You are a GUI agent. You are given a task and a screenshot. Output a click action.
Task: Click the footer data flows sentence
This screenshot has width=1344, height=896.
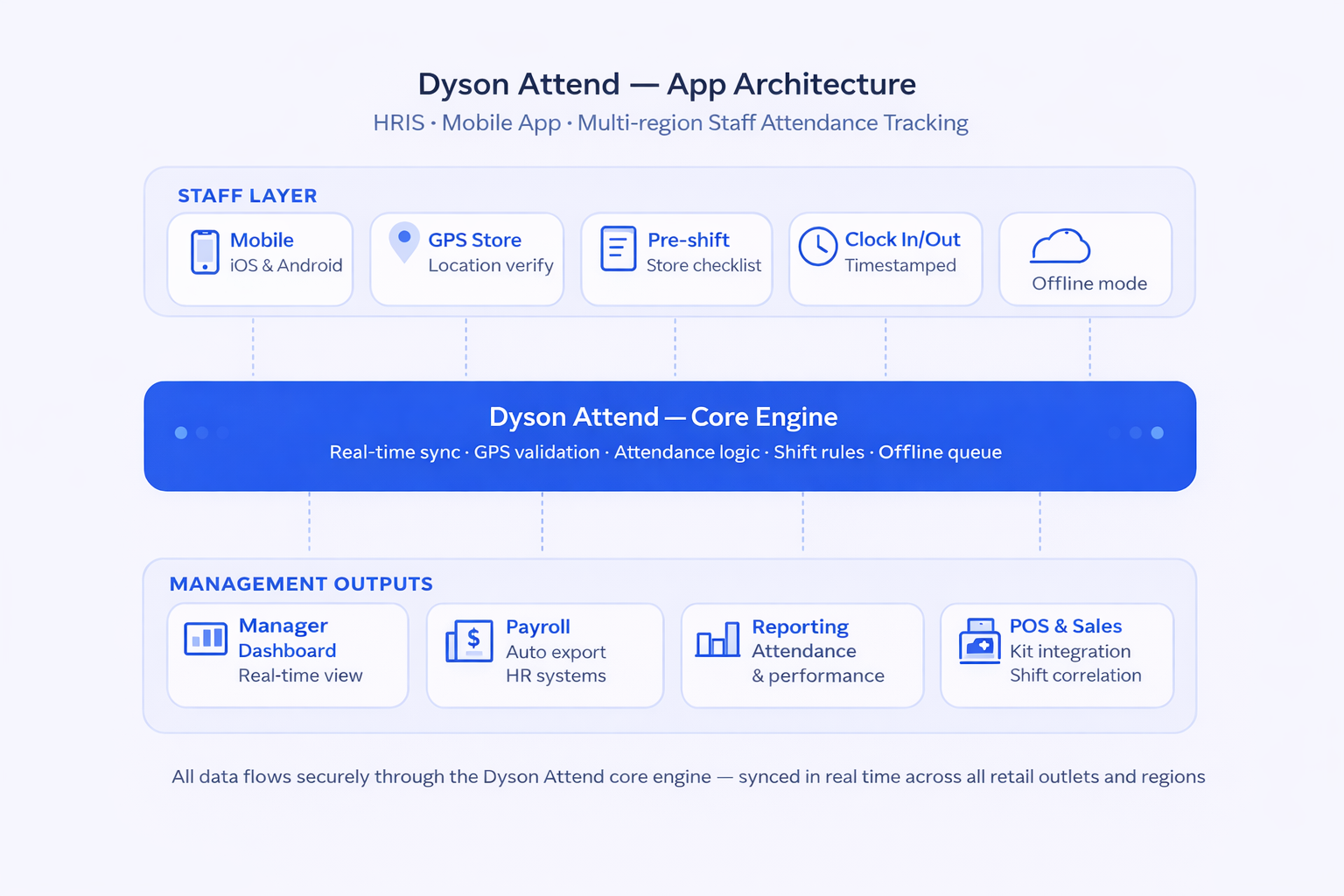pos(689,777)
